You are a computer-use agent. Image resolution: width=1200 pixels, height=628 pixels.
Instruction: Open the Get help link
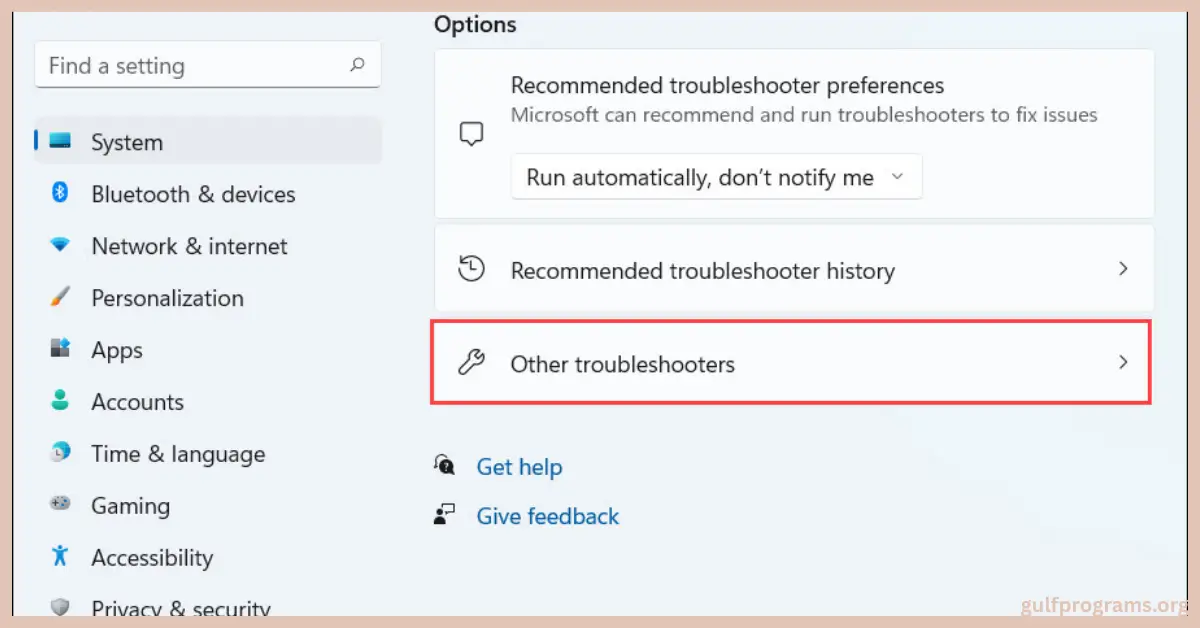tap(519, 467)
